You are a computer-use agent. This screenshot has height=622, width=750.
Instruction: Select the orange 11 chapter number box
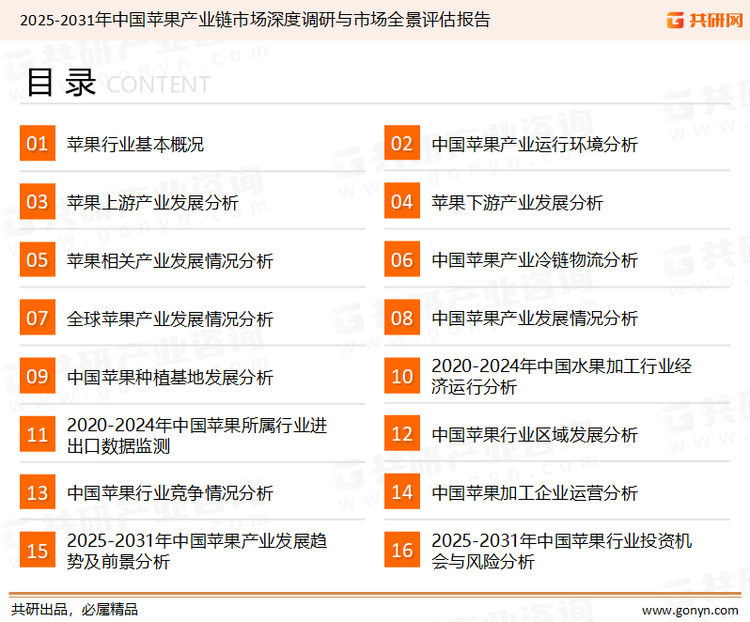(x=37, y=434)
